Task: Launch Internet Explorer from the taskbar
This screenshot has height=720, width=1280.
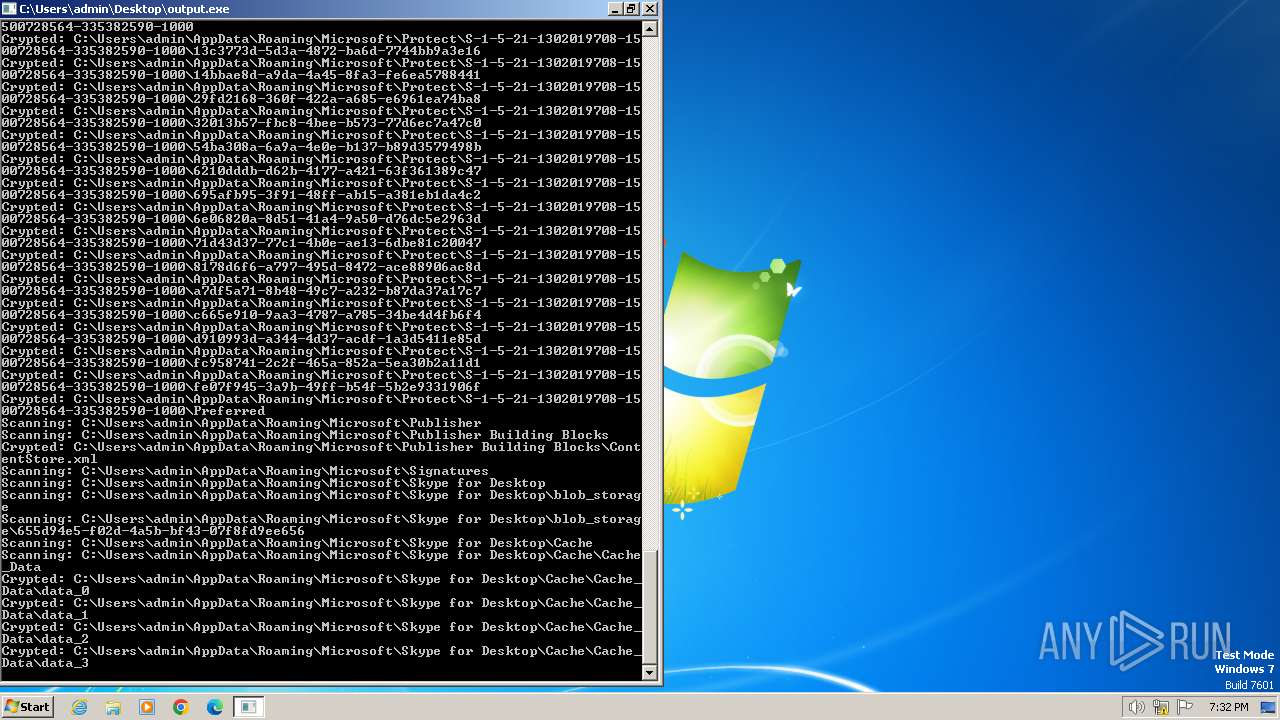Action: tap(80, 707)
